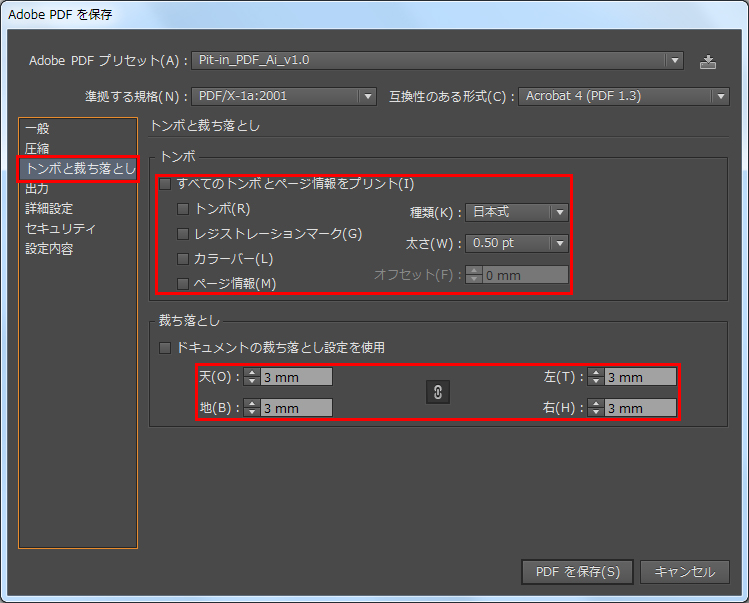Viewport: 749px width, 603px height.
Task: Check ドキュメントの裁ち落とし設定を使用 option
Action: click(x=165, y=348)
